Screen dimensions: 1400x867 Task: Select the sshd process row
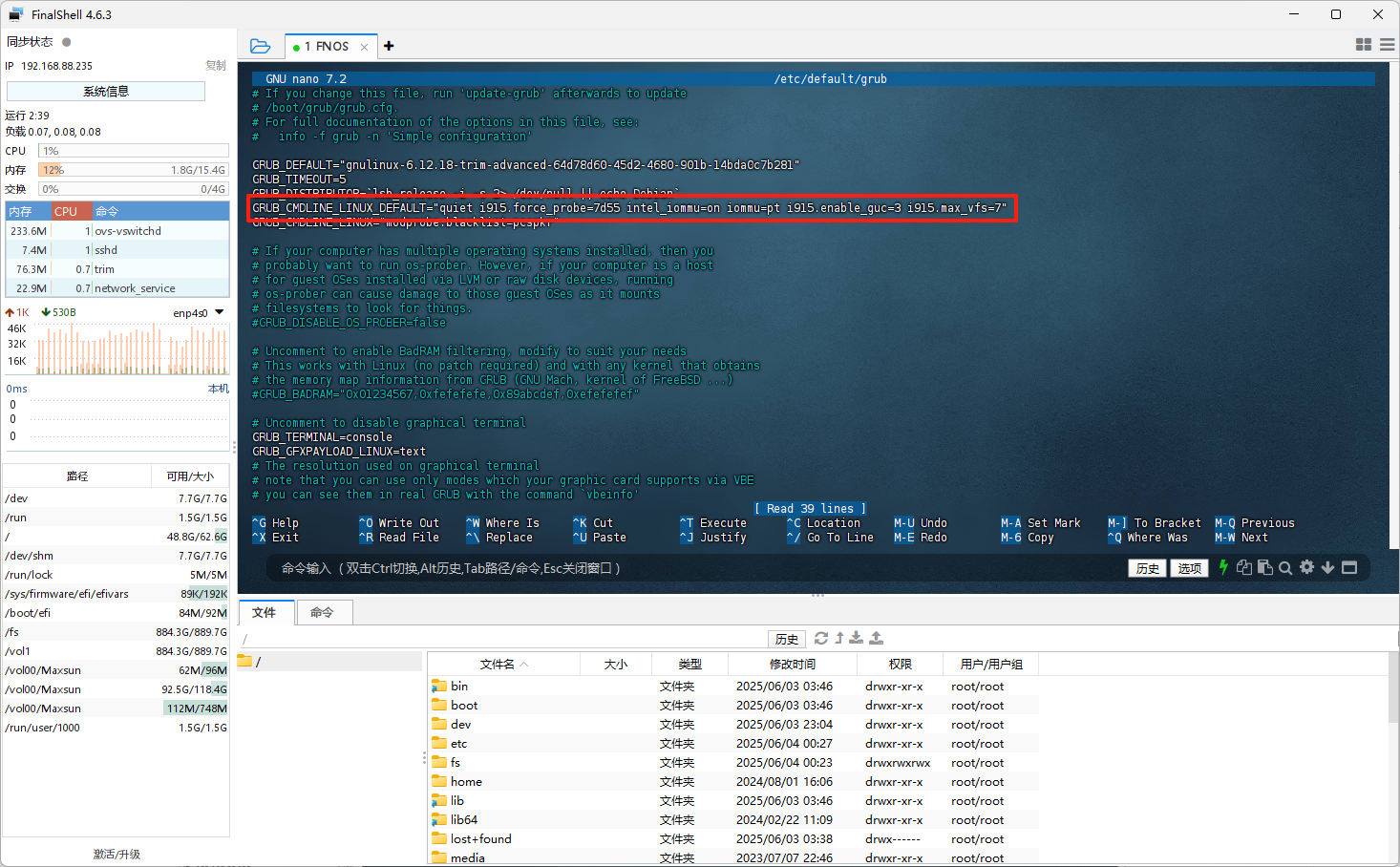coord(117,250)
